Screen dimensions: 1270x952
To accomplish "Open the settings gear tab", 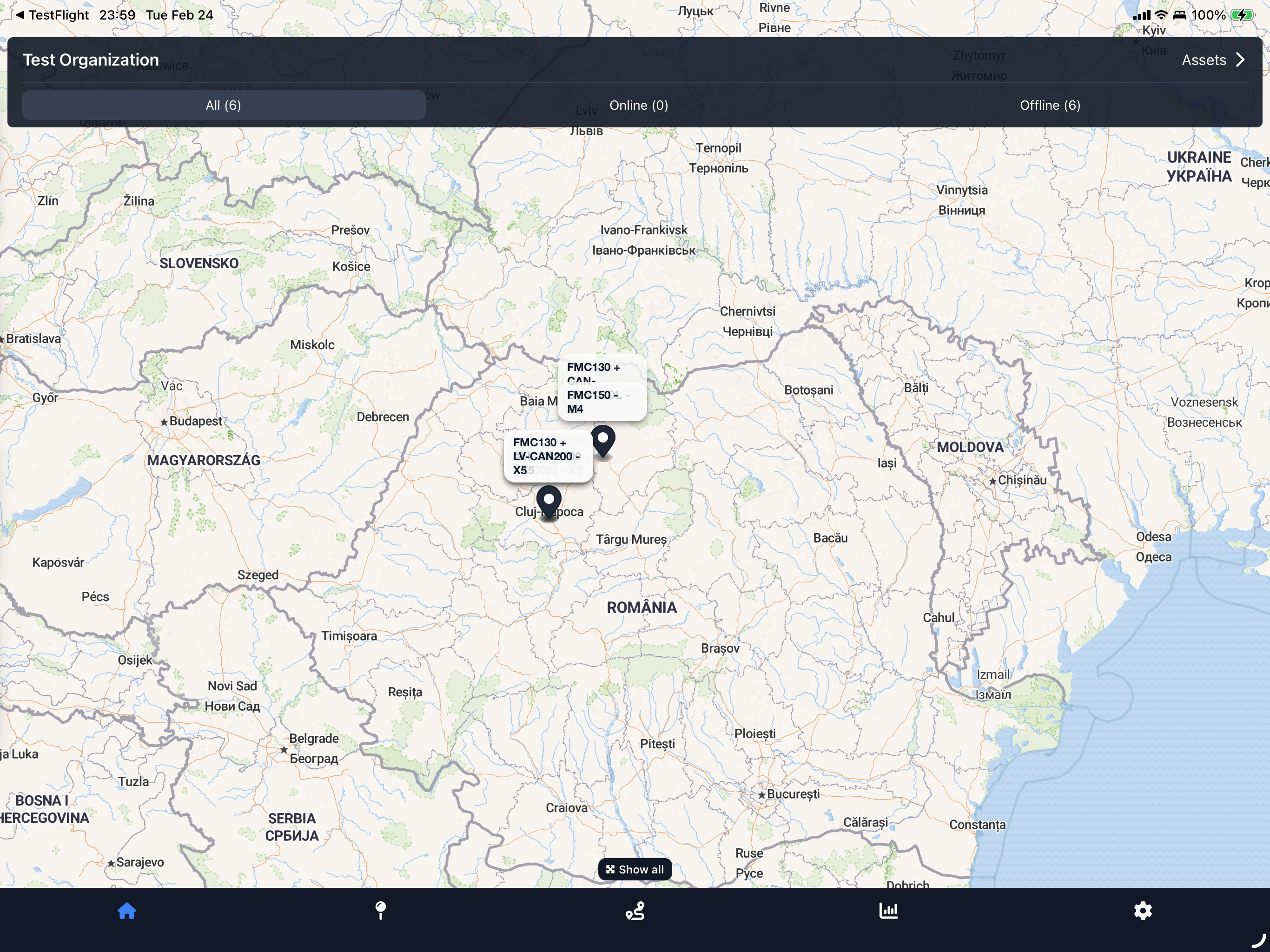I will click(x=1143, y=911).
